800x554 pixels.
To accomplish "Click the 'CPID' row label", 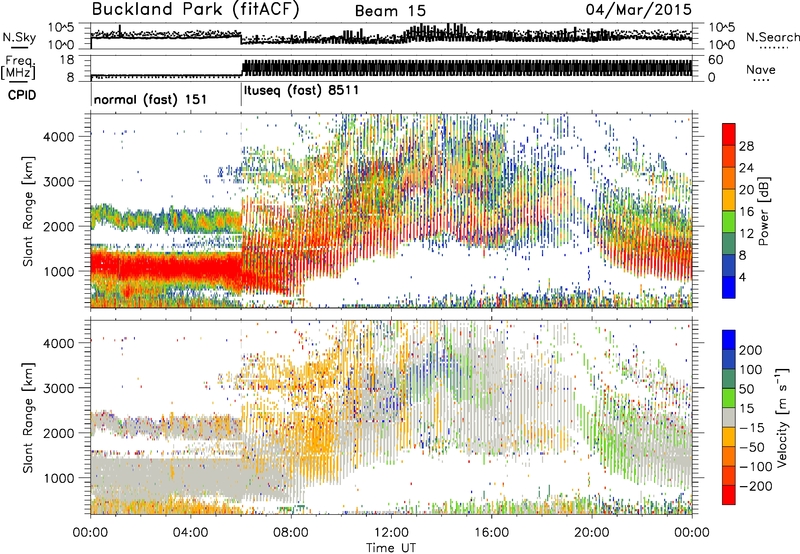I will pyautogui.click(x=22, y=95).
